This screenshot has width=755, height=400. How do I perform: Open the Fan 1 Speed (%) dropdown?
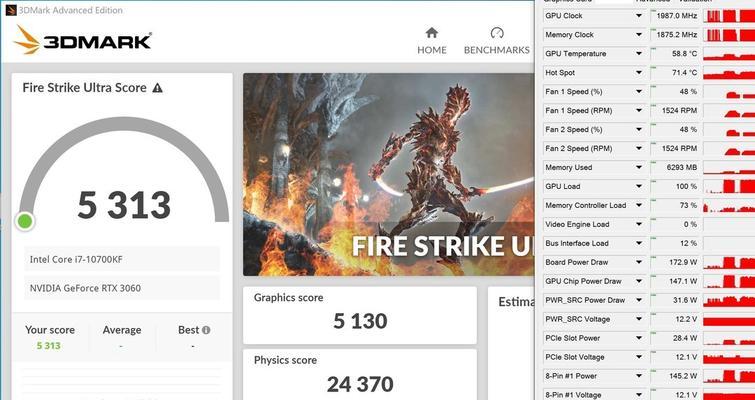[x=639, y=91]
